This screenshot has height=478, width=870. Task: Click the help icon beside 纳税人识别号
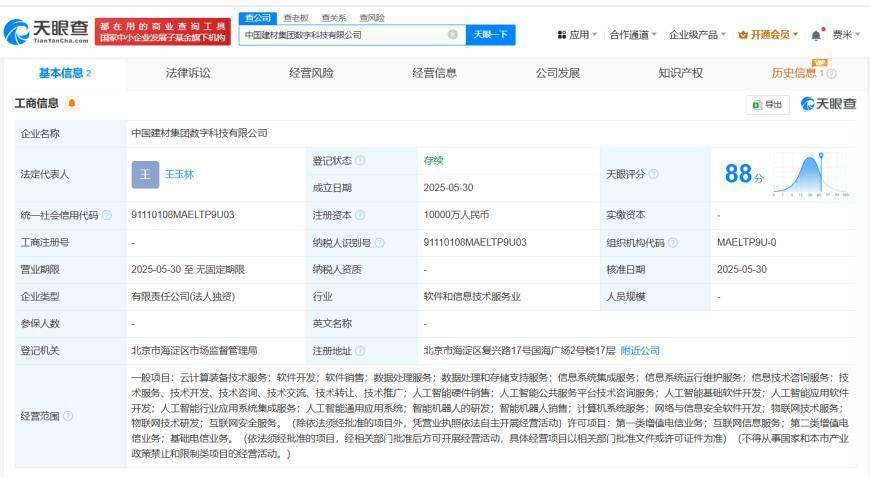380,243
